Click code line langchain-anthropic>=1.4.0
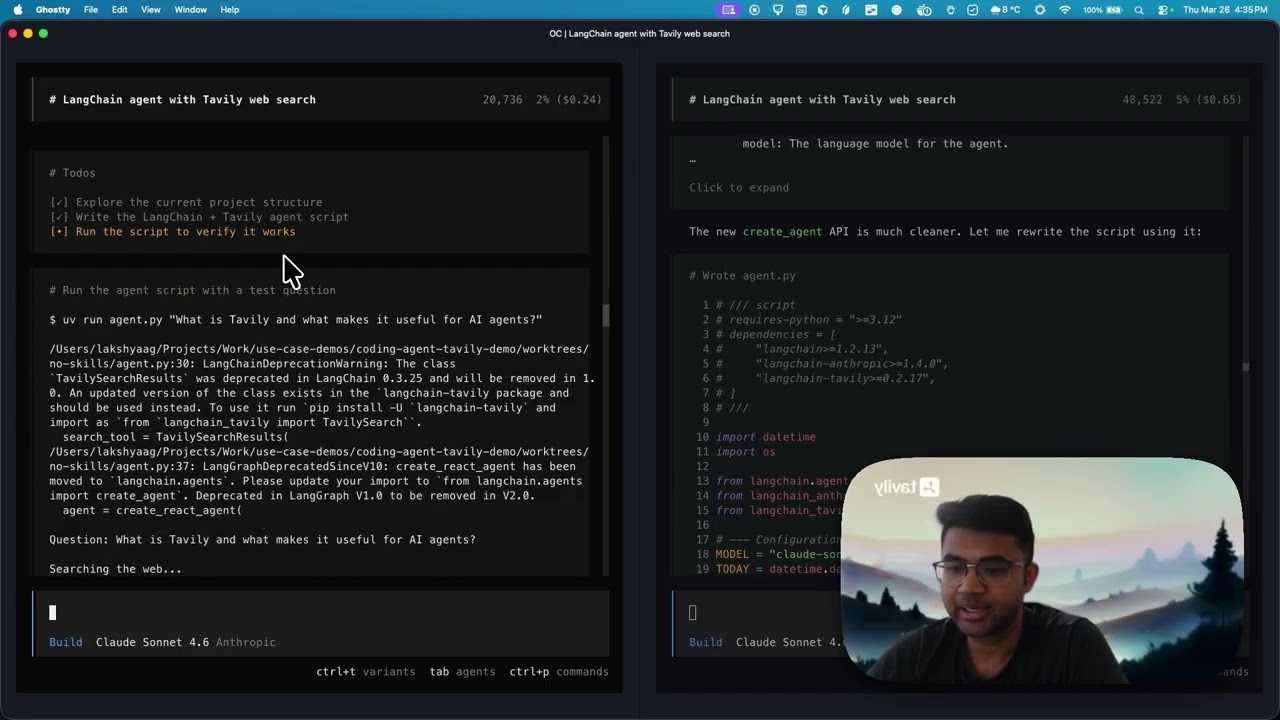 (x=832, y=364)
